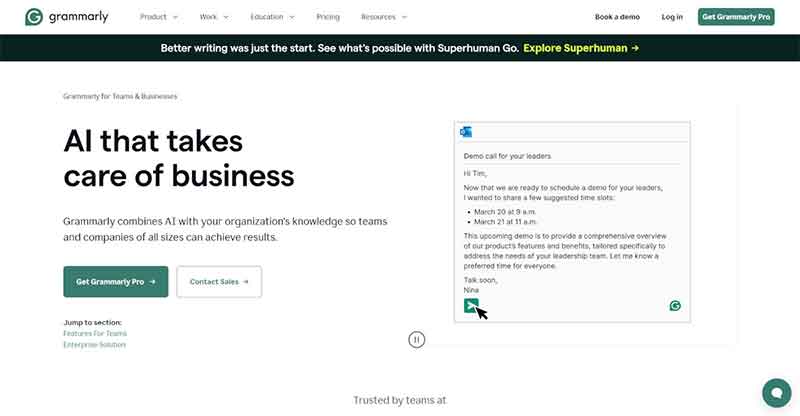Expand the Work dropdown menu
This screenshot has width=800, height=416.
tap(214, 17)
